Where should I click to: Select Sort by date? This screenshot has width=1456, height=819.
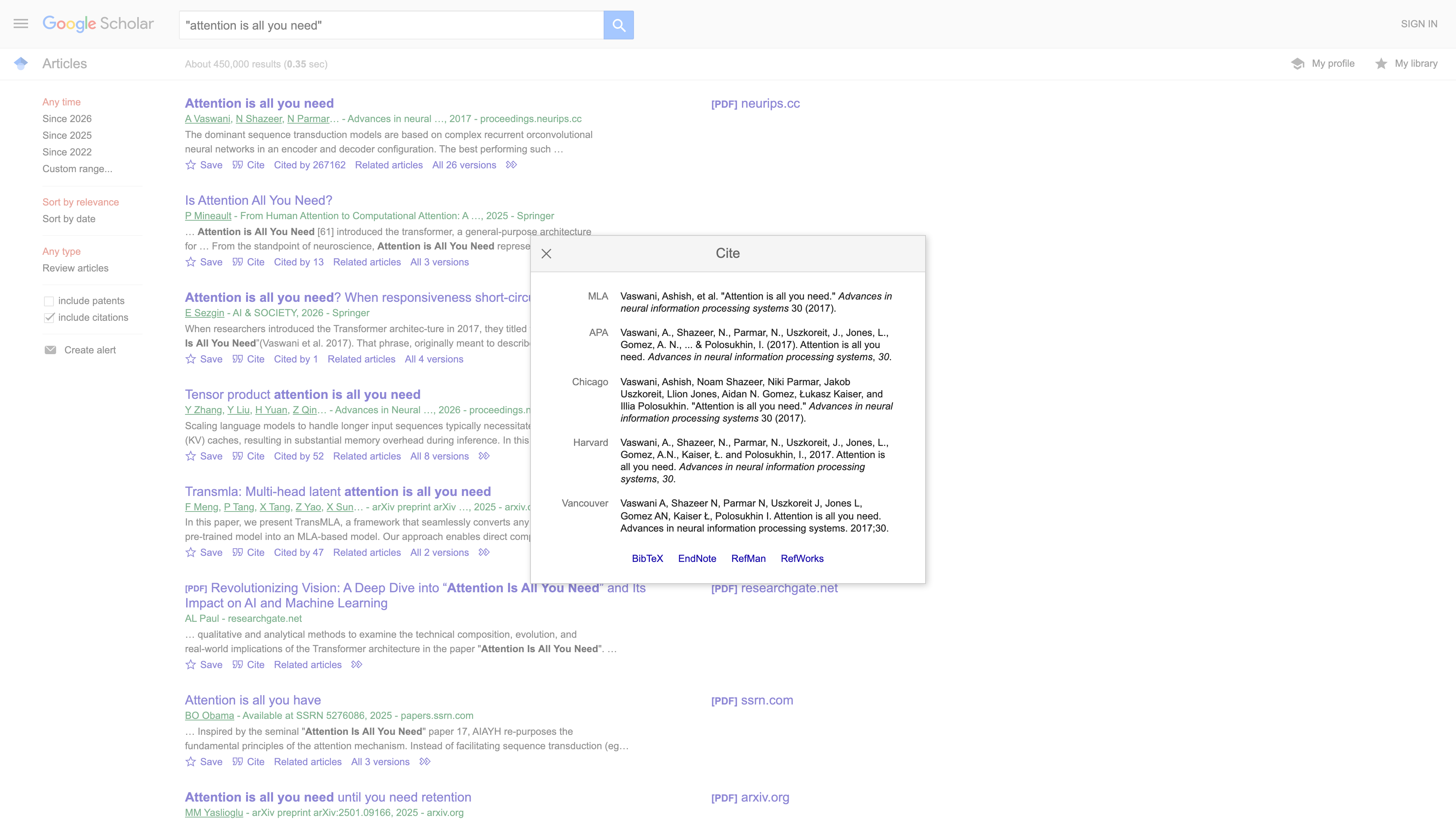(69, 219)
